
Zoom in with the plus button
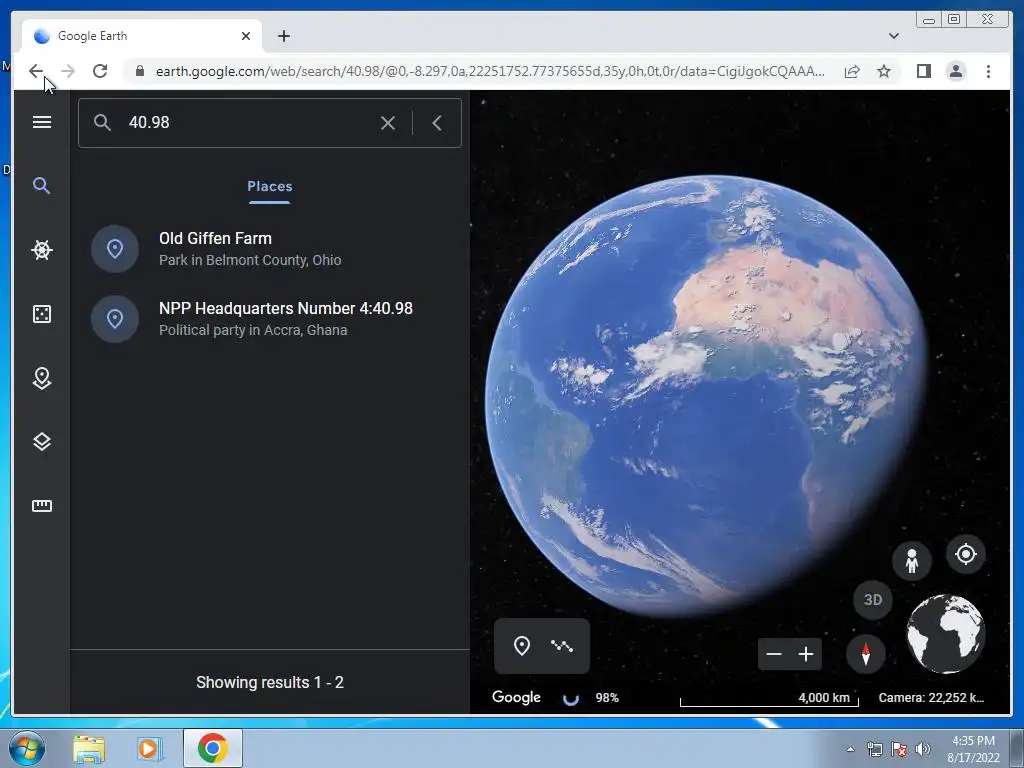click(806, 654)
